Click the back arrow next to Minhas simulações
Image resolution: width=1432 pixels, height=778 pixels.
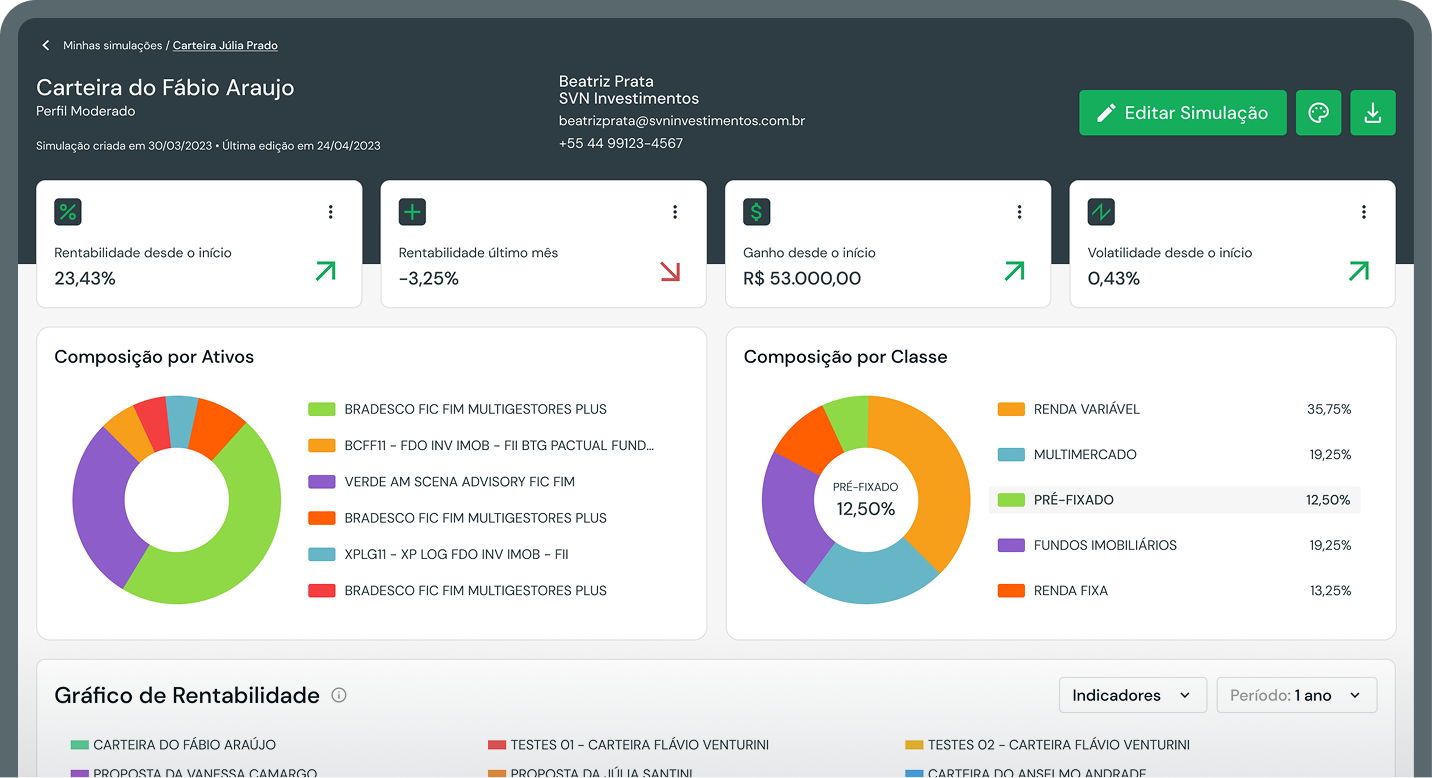[x=45, y=45]
